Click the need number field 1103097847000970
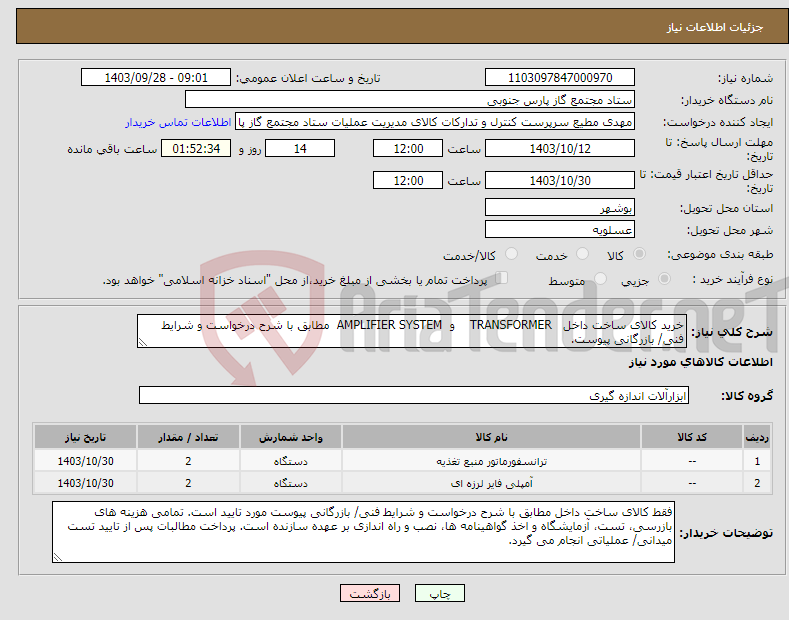789x620 pixels. pos(560,78)
